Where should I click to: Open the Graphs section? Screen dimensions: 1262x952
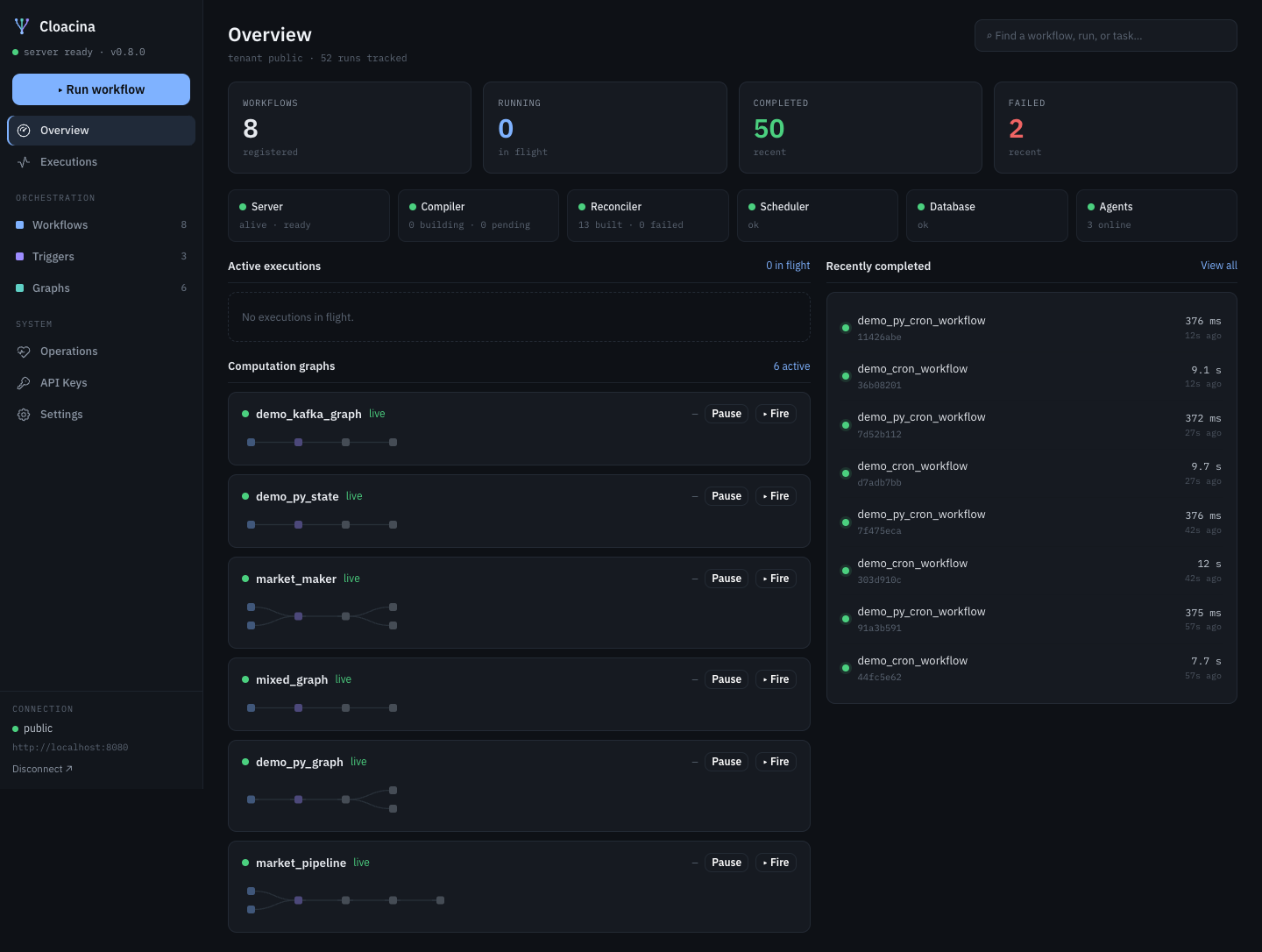[x=101, y=288]
